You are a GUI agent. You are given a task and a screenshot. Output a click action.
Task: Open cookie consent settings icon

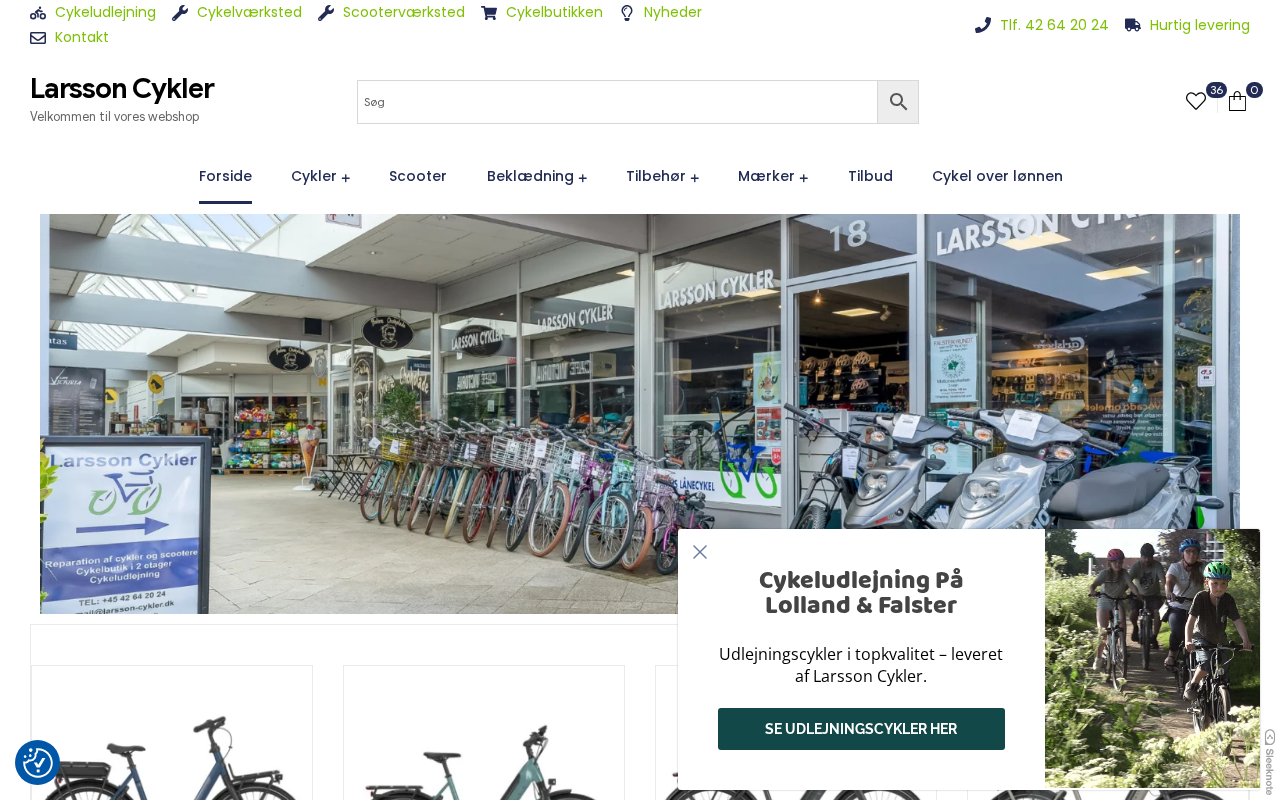[37, 763]
